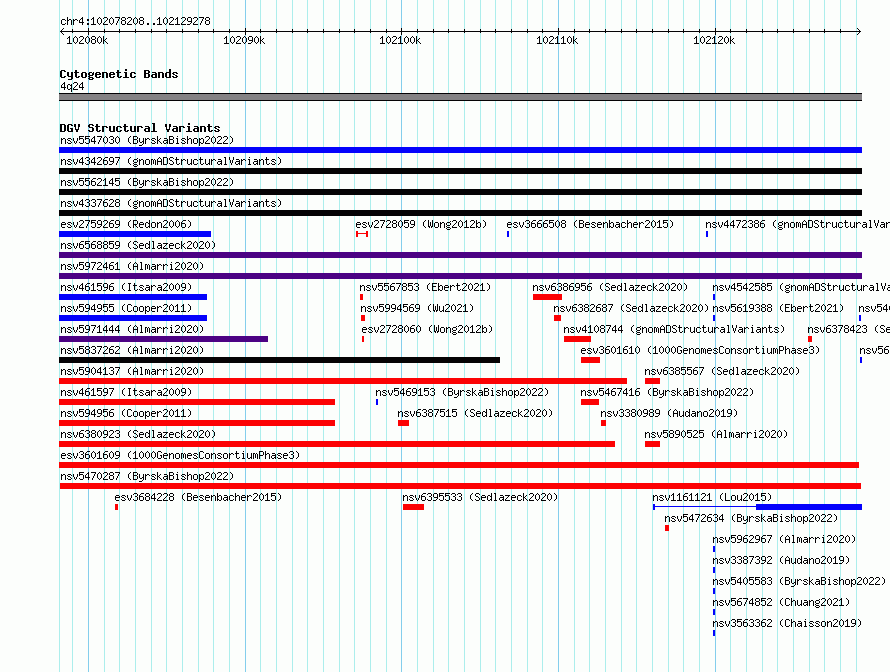
Task: Click nsv1161121 (Lou2015) label
Action: pyautogui.click(x=712, y=497)
